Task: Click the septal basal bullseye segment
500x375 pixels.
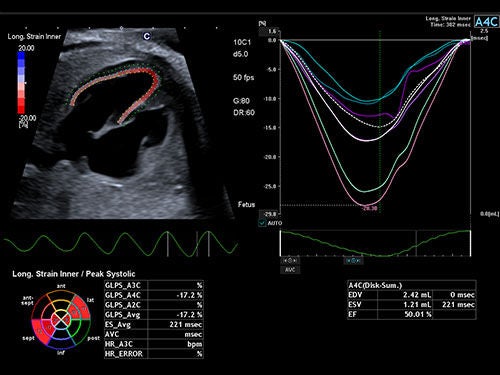Action: click(39, 331)
